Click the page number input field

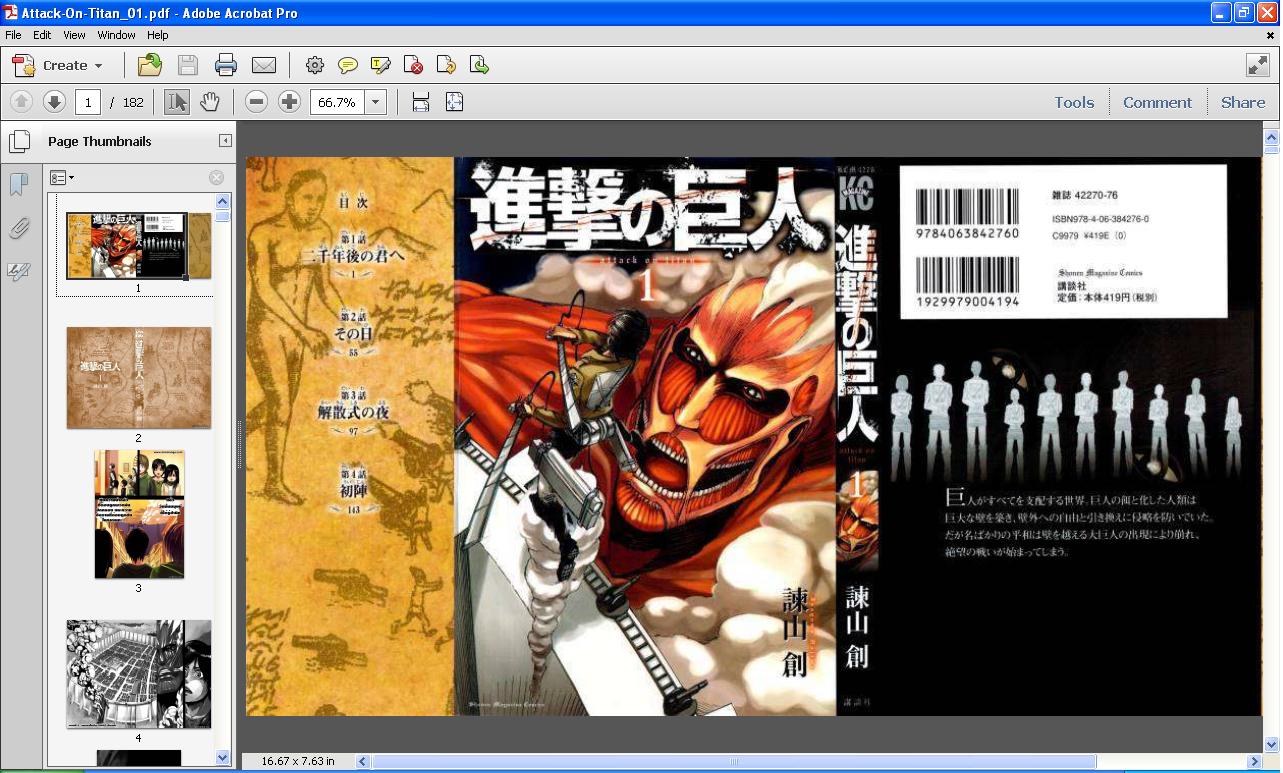[x=88, y=102]
